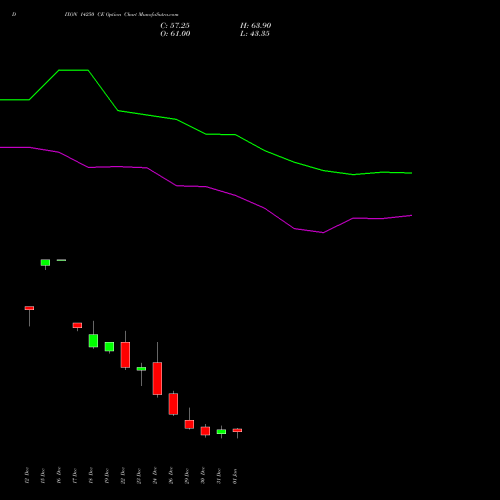Click the close value C: 57.25
The image size is (500, 500).
point(175,26)
